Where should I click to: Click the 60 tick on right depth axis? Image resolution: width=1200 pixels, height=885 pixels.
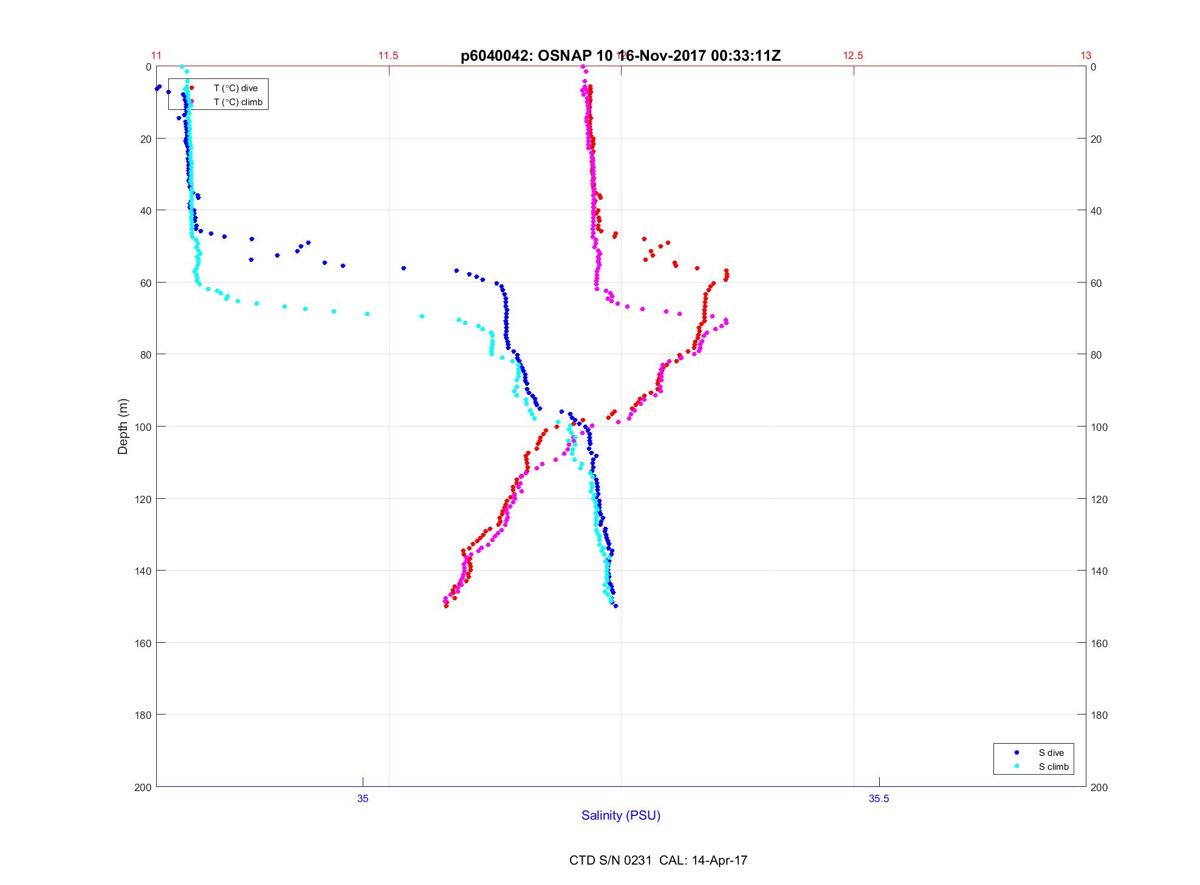click(1097, 283)
